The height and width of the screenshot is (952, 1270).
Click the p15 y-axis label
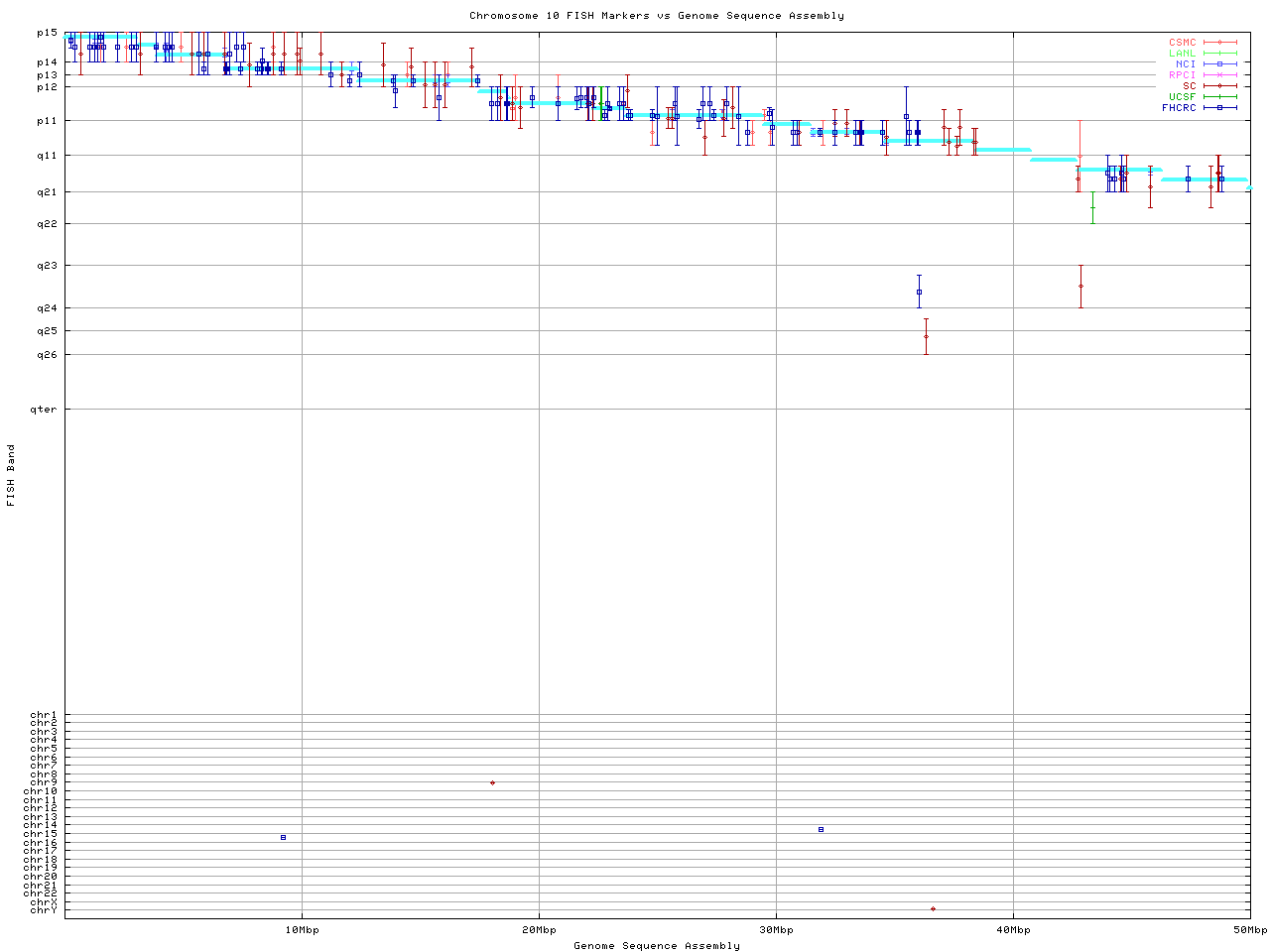click(x=47, y=33)
